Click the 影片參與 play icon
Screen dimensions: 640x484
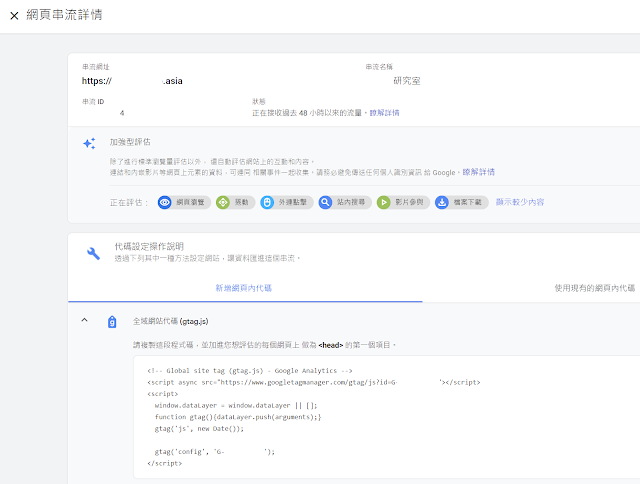[x=383, y=202]
